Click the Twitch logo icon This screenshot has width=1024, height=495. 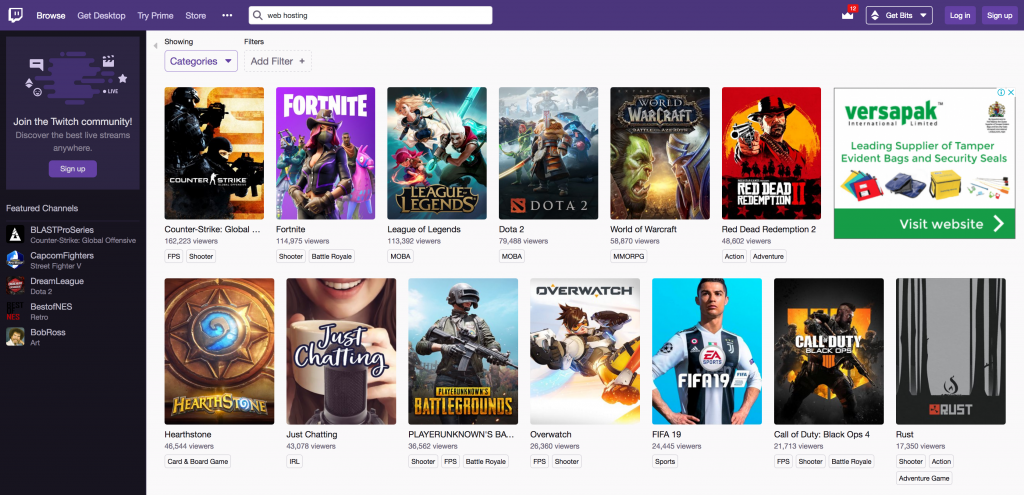pos(15,15)
